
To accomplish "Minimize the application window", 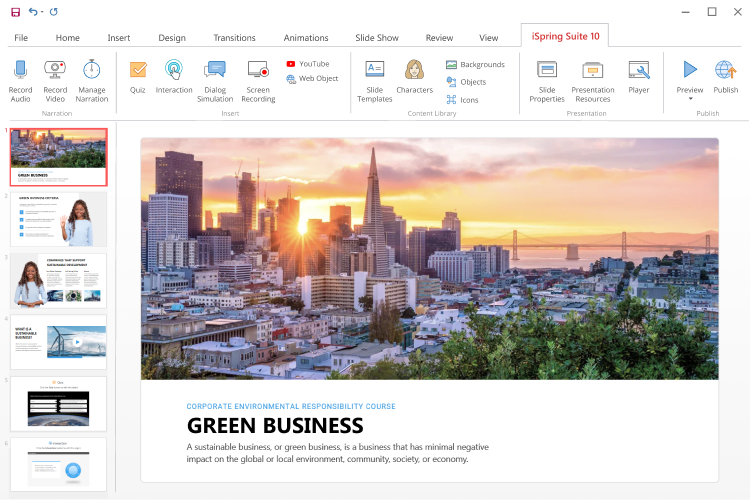I will 685,12.
